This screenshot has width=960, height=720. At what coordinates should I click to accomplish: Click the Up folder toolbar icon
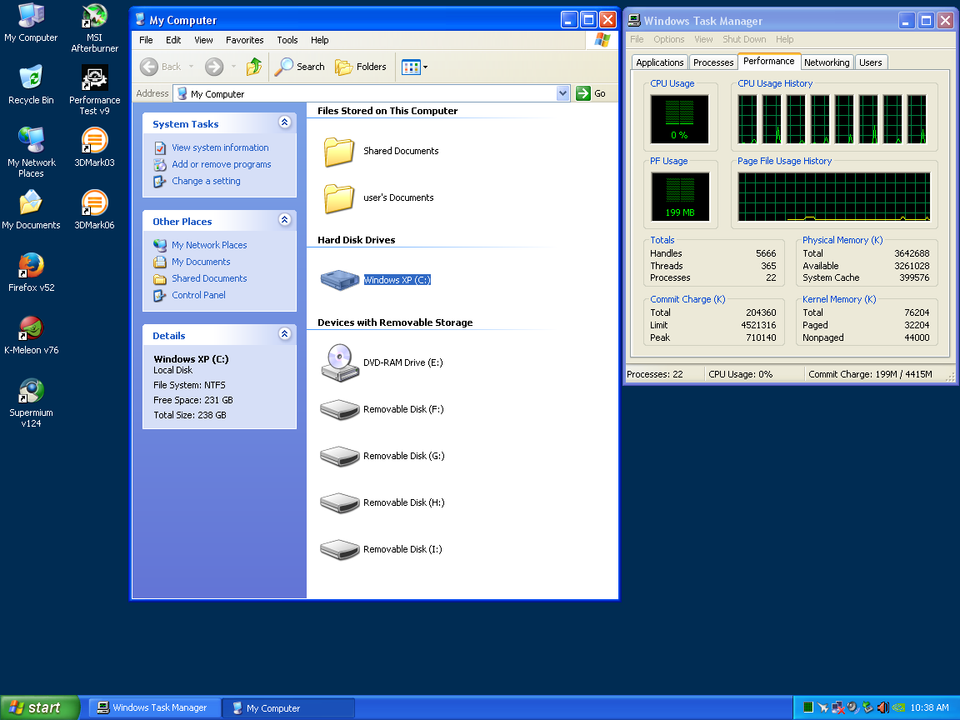(x=254, y=67)
